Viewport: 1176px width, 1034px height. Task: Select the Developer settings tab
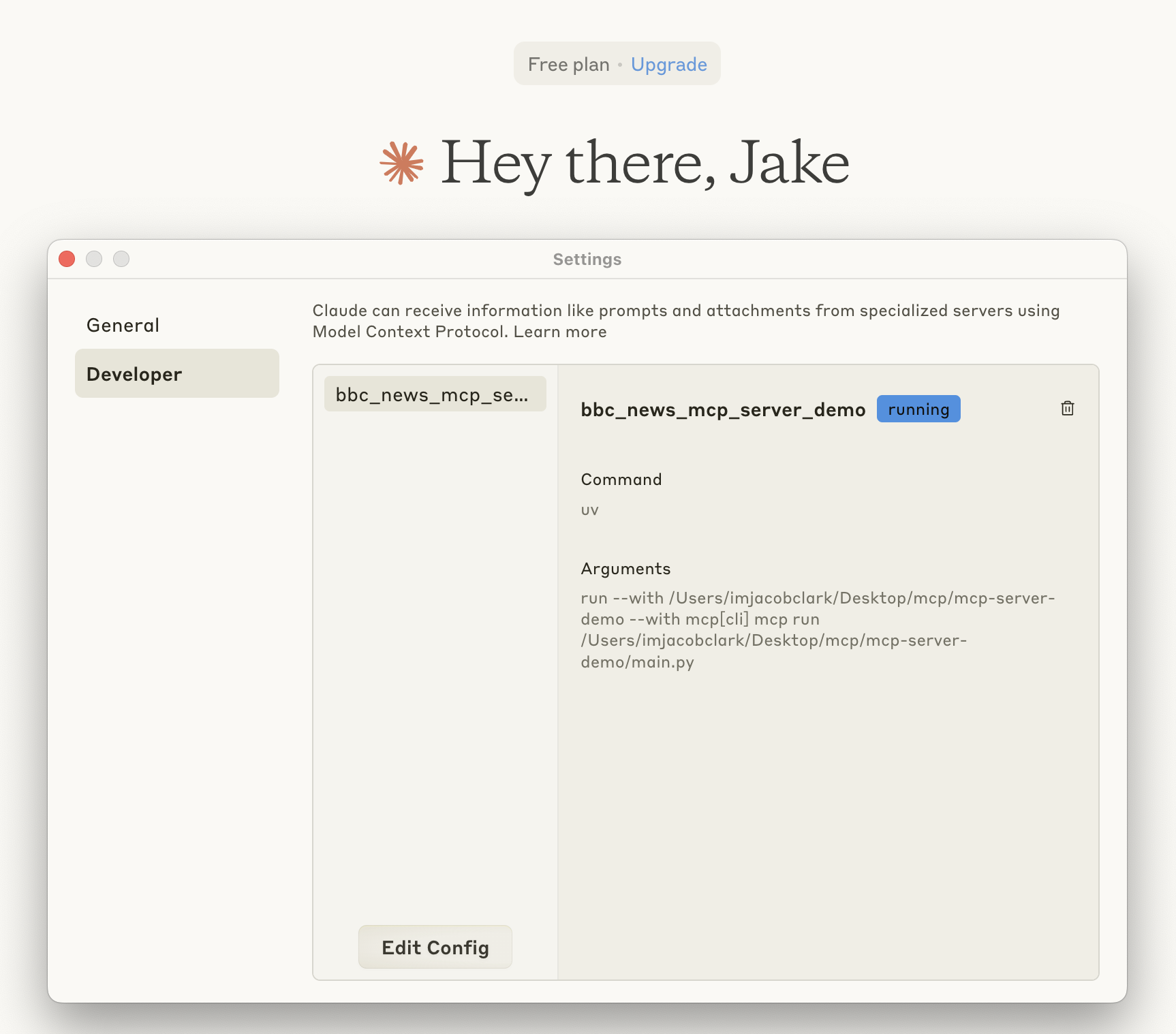(x=176, y=374)
